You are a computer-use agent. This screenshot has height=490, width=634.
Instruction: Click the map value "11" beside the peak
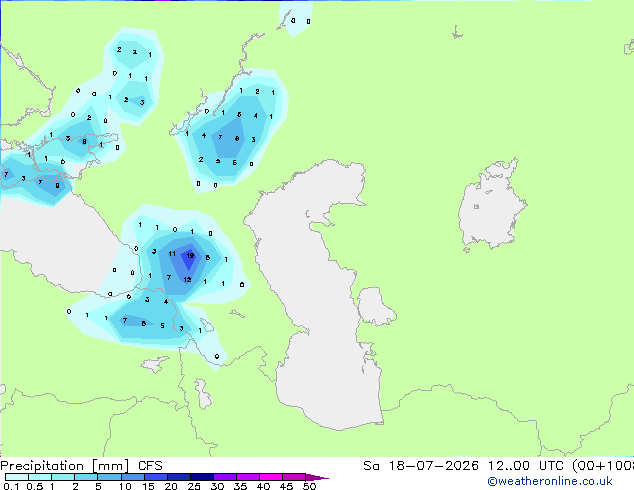[172, 253]
